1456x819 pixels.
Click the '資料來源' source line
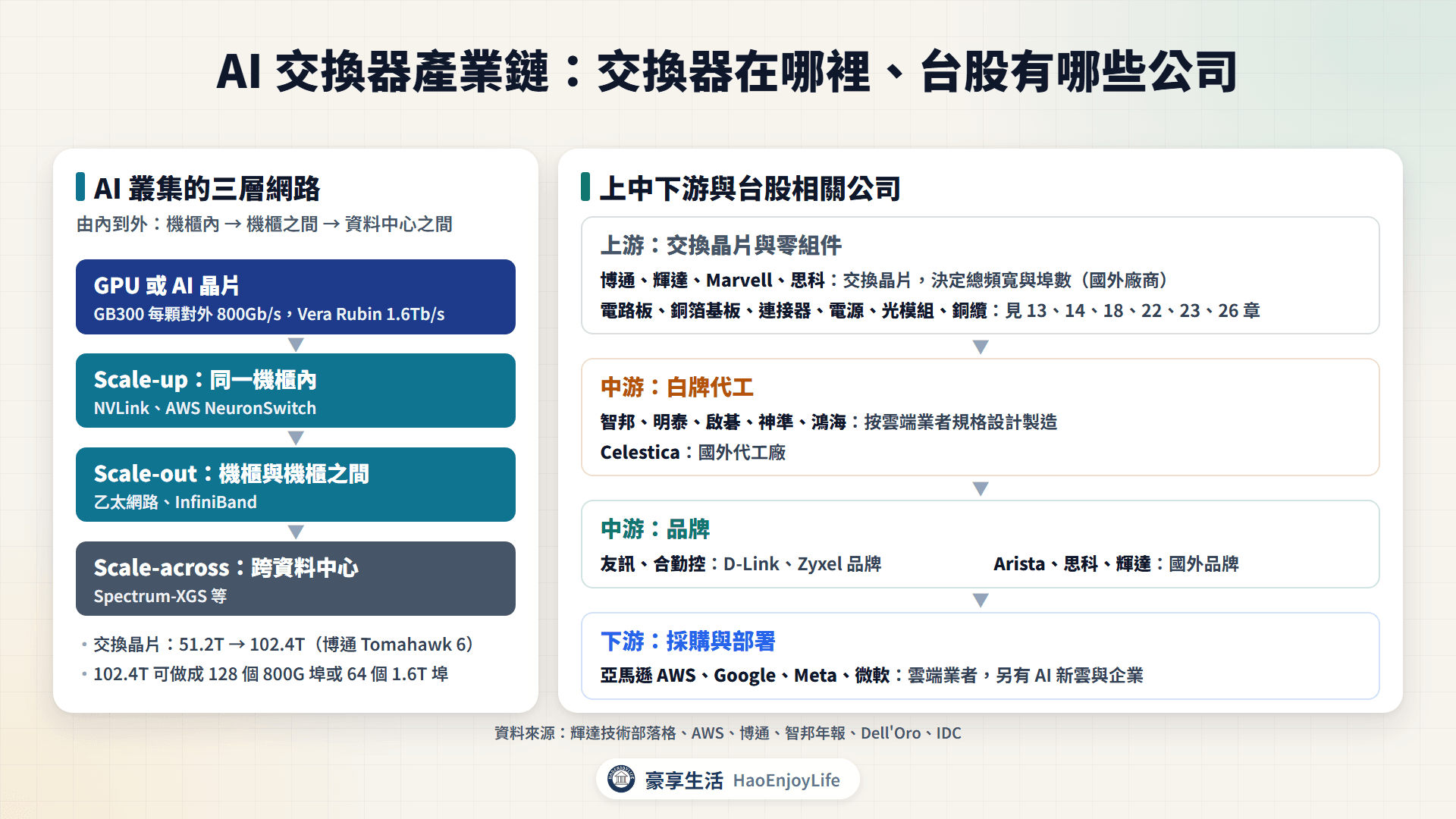point(728,733)
